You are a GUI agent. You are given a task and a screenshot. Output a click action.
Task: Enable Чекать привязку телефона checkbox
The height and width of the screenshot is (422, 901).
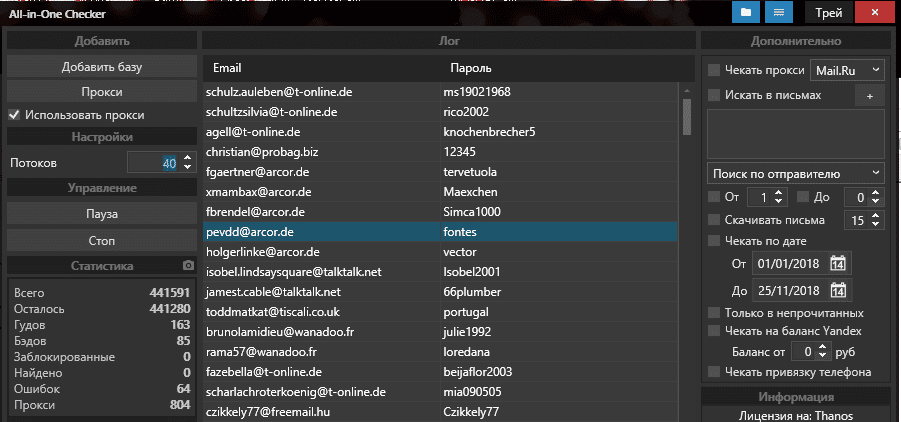tap(714, 372)
